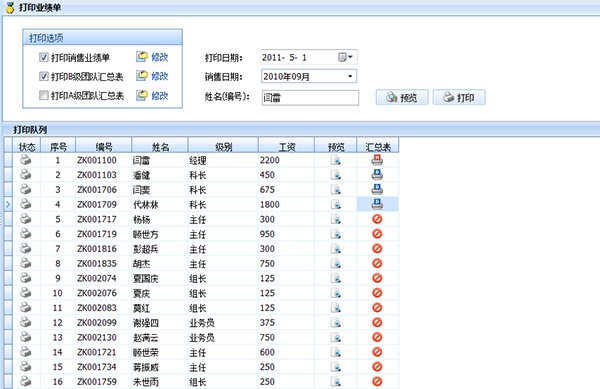Click the 预览 button
This screenshot has height=389, width=600.
point(402,97)
